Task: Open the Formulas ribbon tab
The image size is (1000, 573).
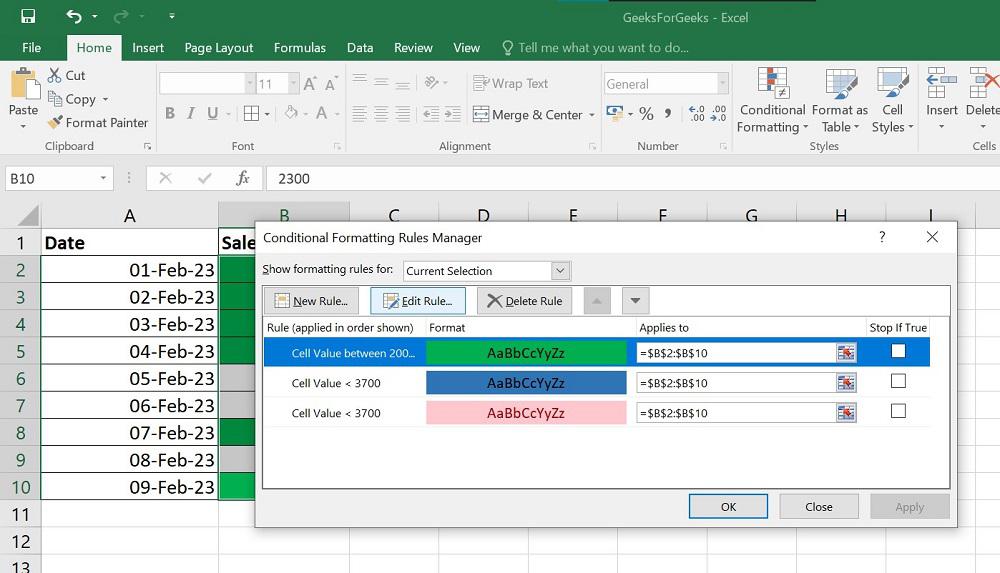Action: (299, 47)
